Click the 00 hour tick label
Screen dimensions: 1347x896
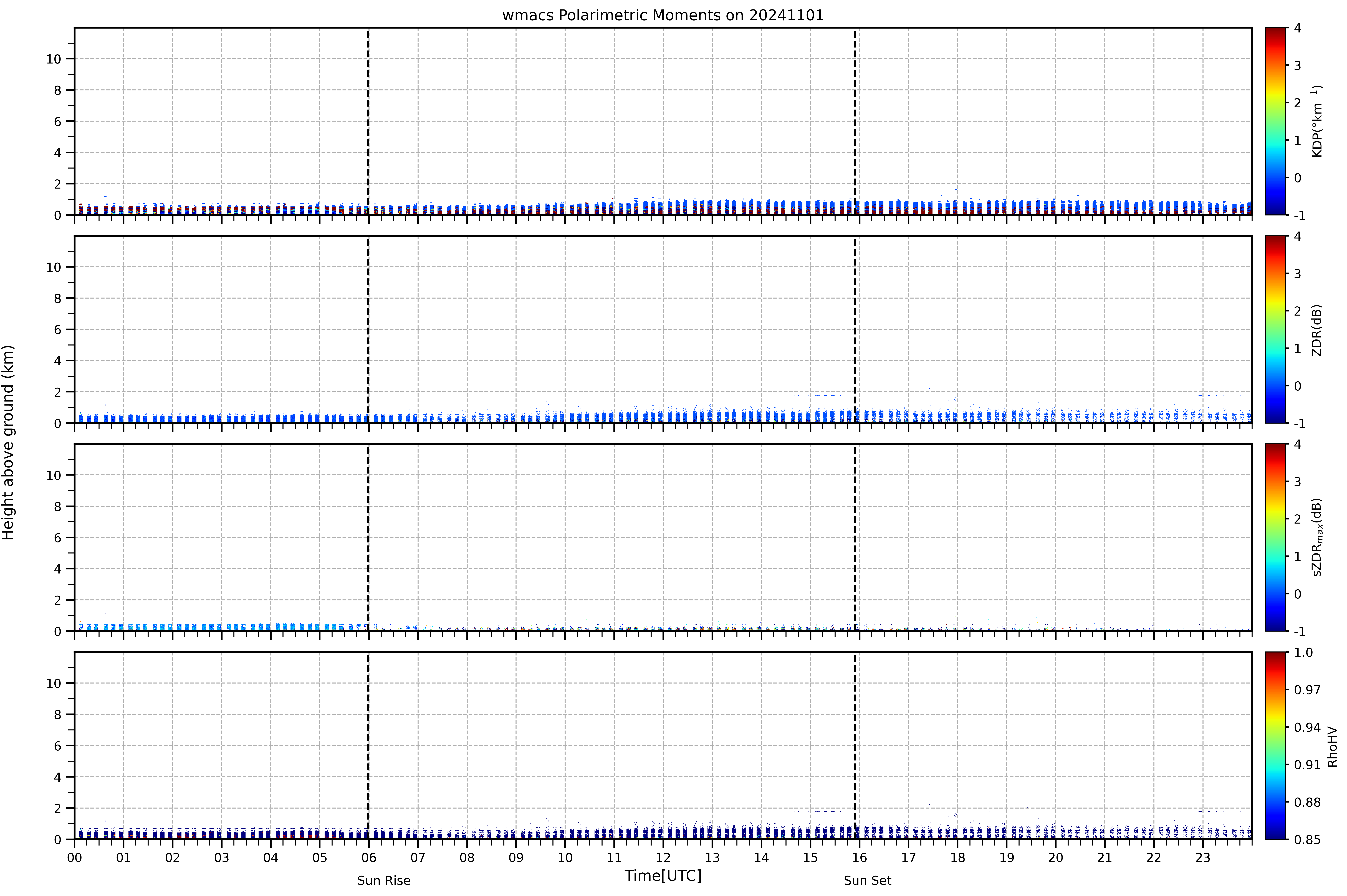pyautogui.click(x=74, y=858)
